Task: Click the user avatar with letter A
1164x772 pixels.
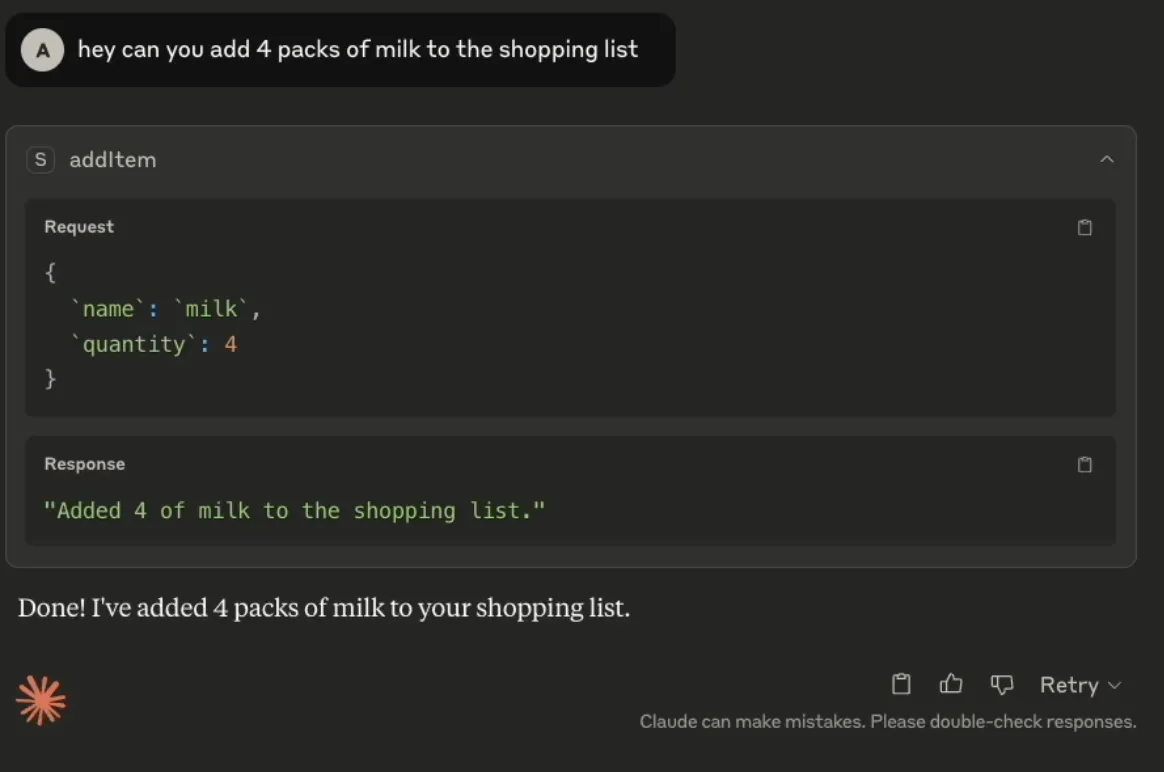Action: click(41, 50)
